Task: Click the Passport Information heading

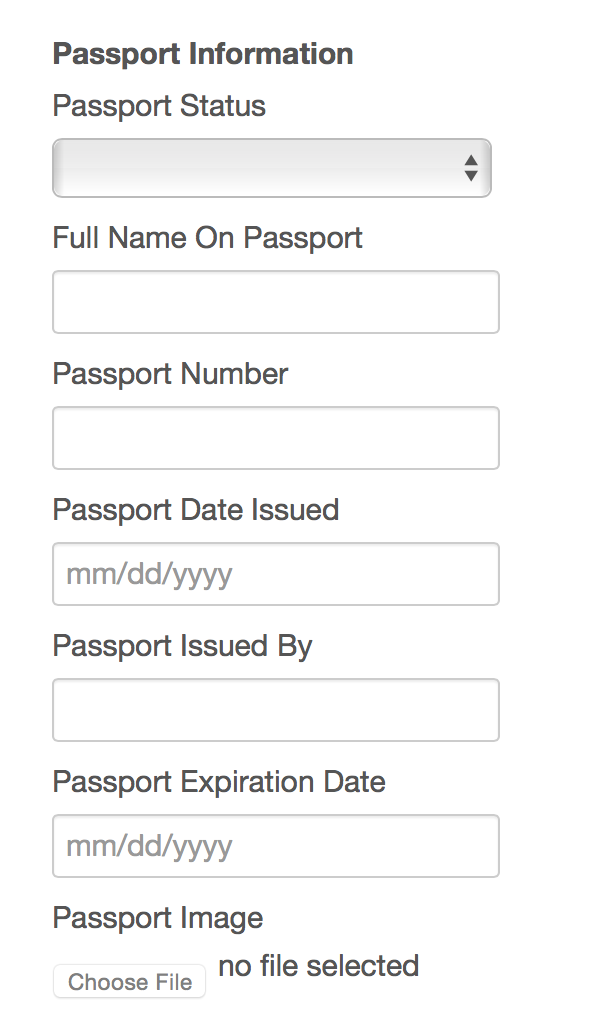Action: pyautogui.click(x=202, y=54)
